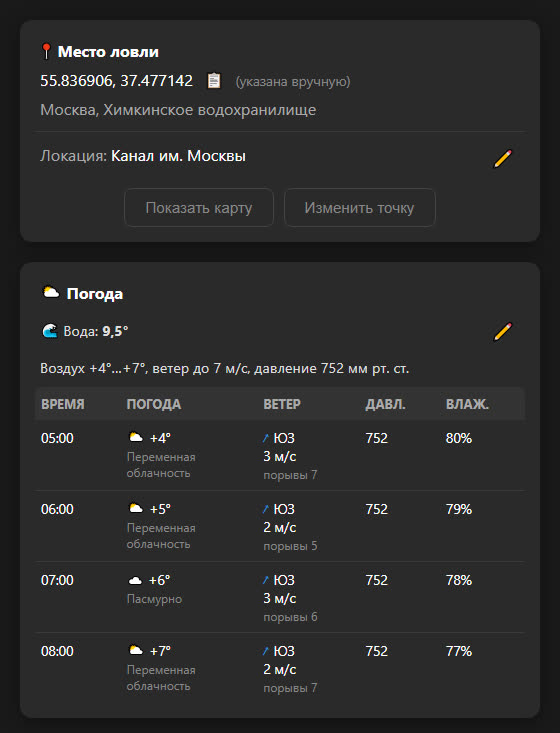Copy coordinates with the clipboard icon
The height and width of the screenshot is (733, 560).
[214, 80]
